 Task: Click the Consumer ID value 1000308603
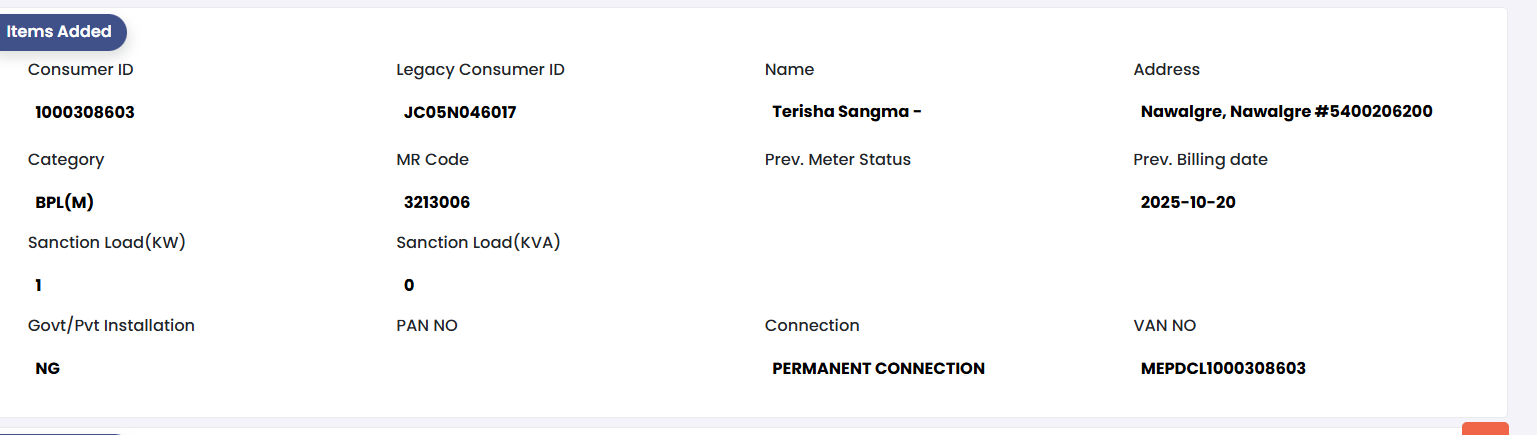(85, 112)
